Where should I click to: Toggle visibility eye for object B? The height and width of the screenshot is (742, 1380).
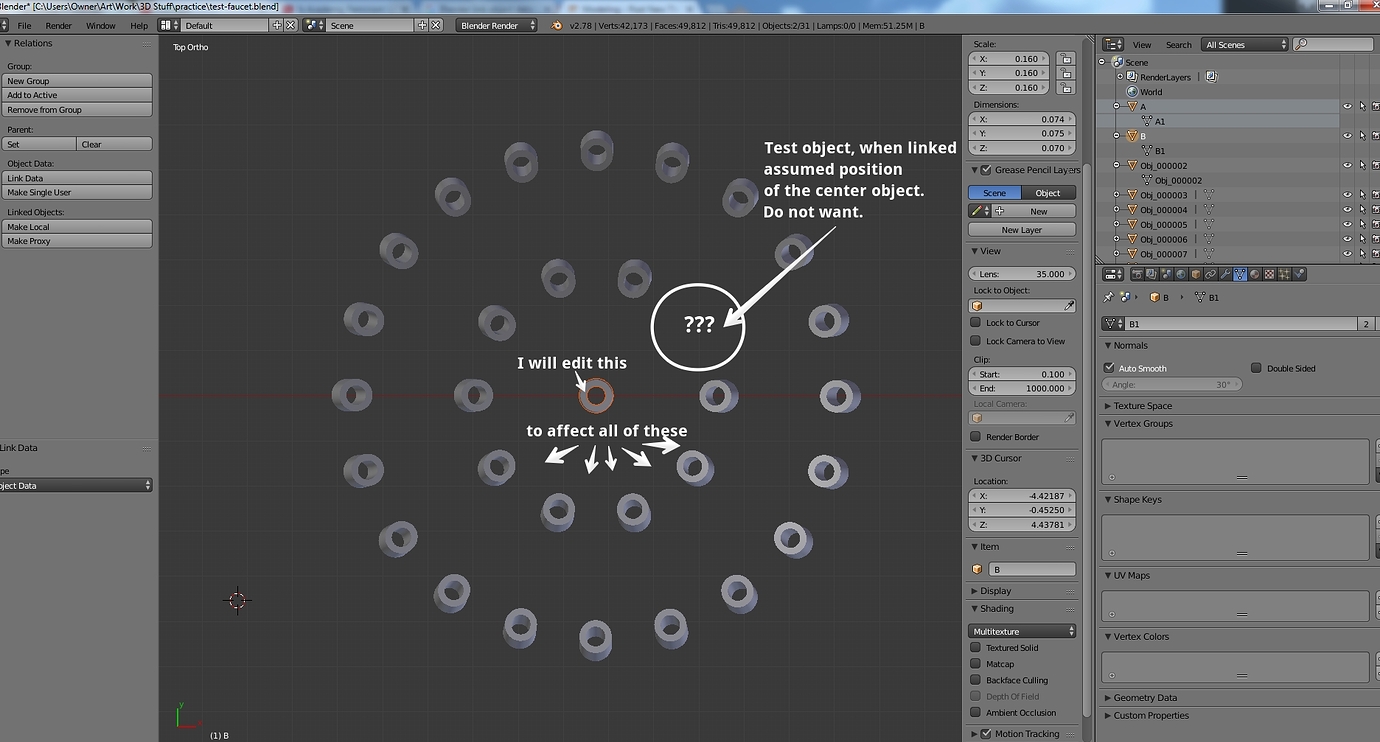pyautogui.click(x=1347, y=136)
